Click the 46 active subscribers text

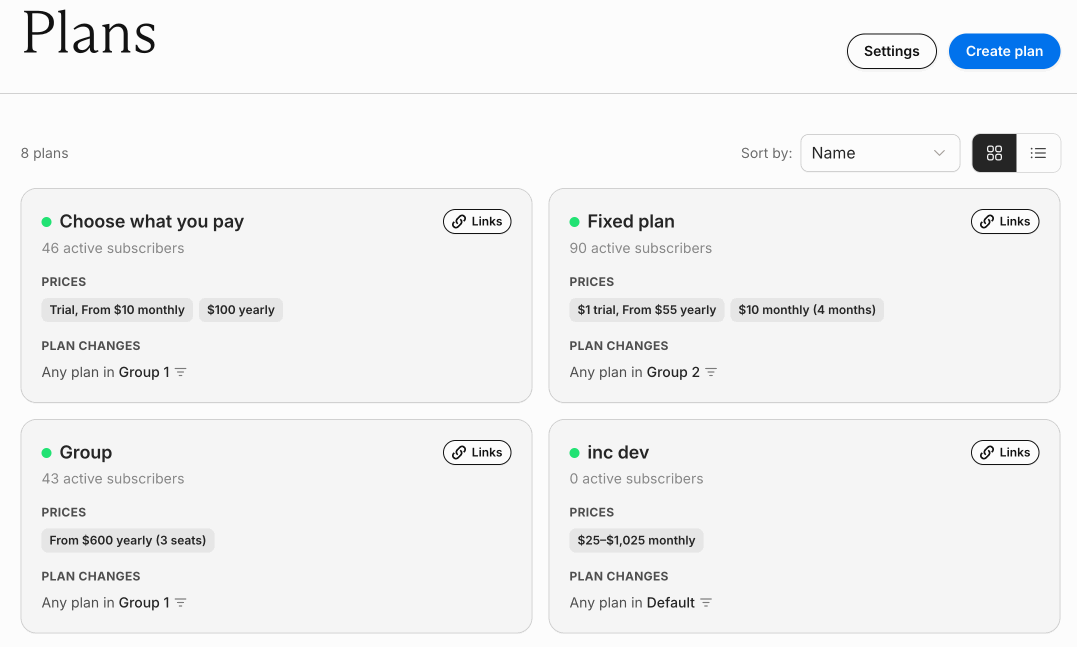tap(113, 248)
